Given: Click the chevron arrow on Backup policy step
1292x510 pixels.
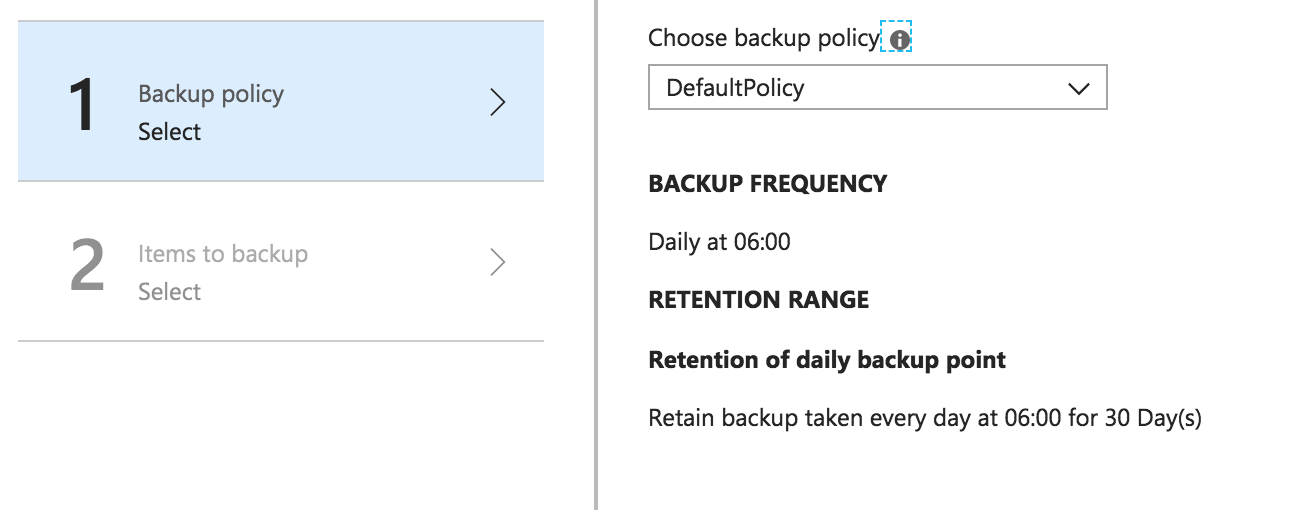Looking at the screenshot, I should tap(498, 102).
